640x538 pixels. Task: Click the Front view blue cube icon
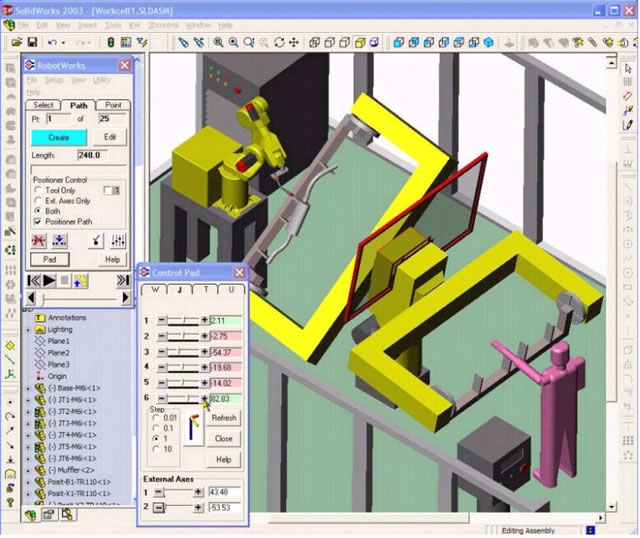click(x=398, y=42)
